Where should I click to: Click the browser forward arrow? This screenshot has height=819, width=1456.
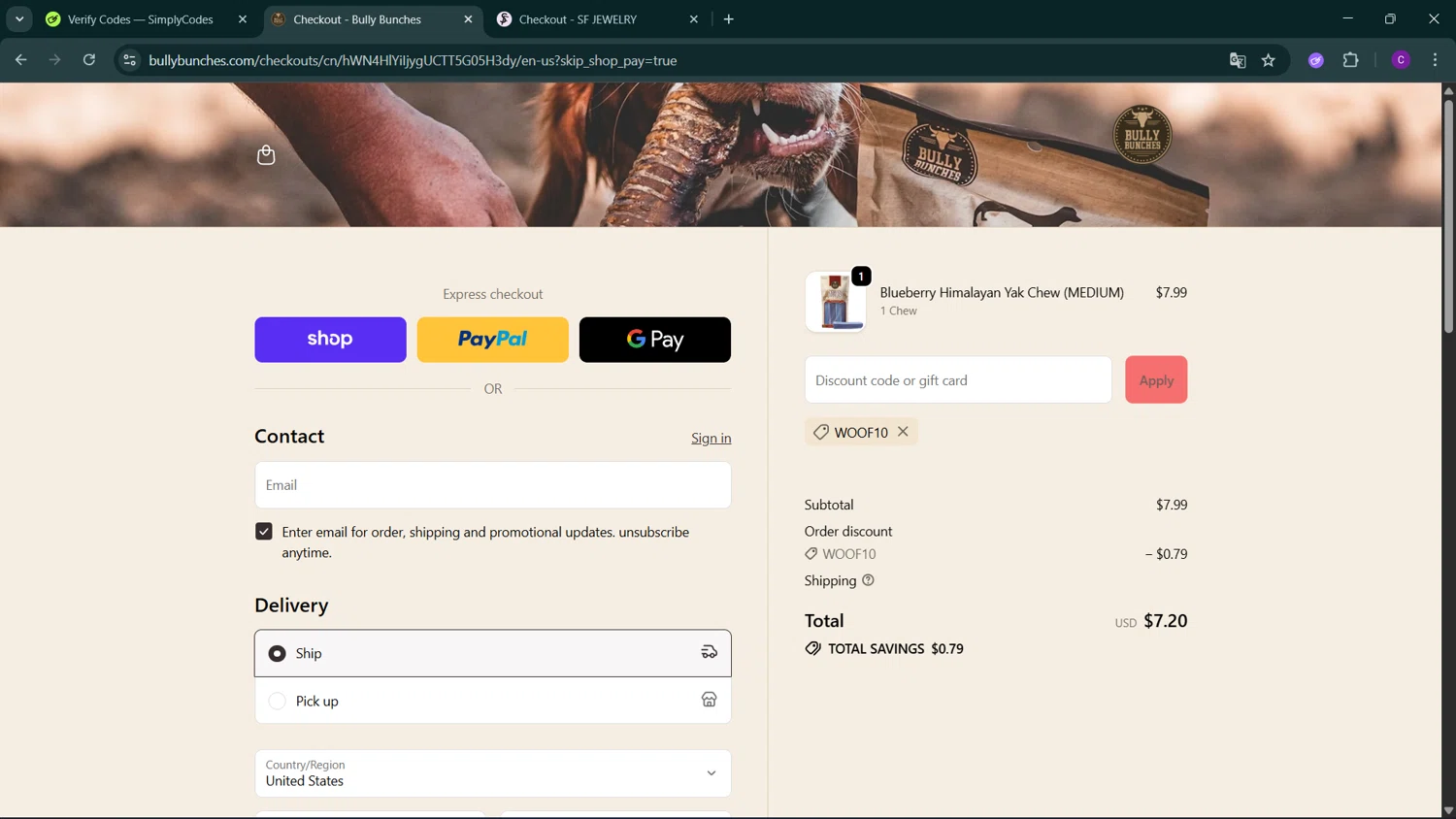[x=54, y=60]
